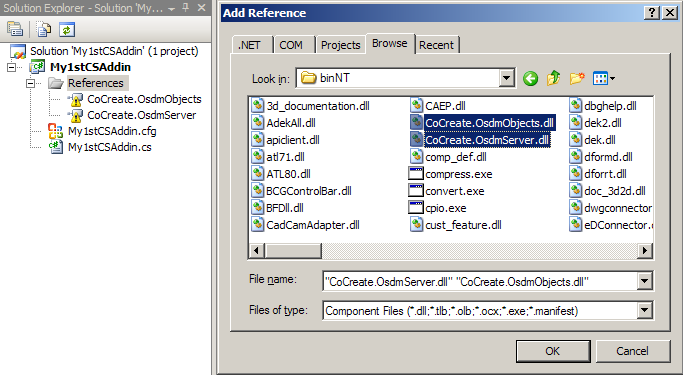
Task: Click the Cancel button
Action: coord(632,351)
